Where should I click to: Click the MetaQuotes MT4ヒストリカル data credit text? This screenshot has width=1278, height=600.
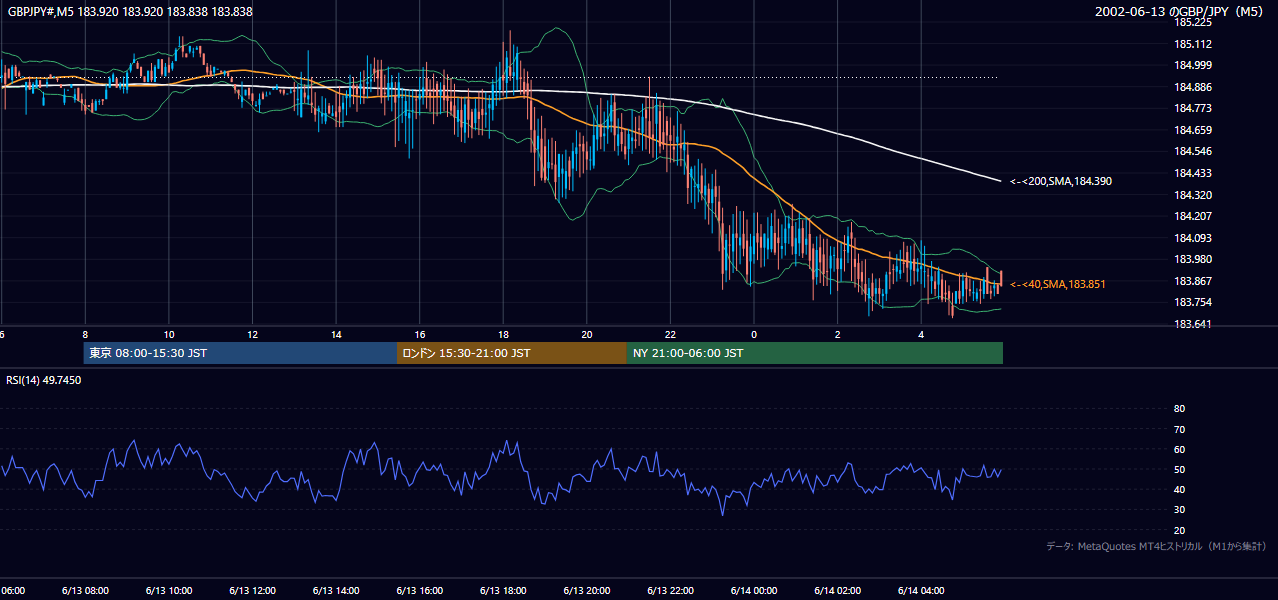coord(1156,547)
